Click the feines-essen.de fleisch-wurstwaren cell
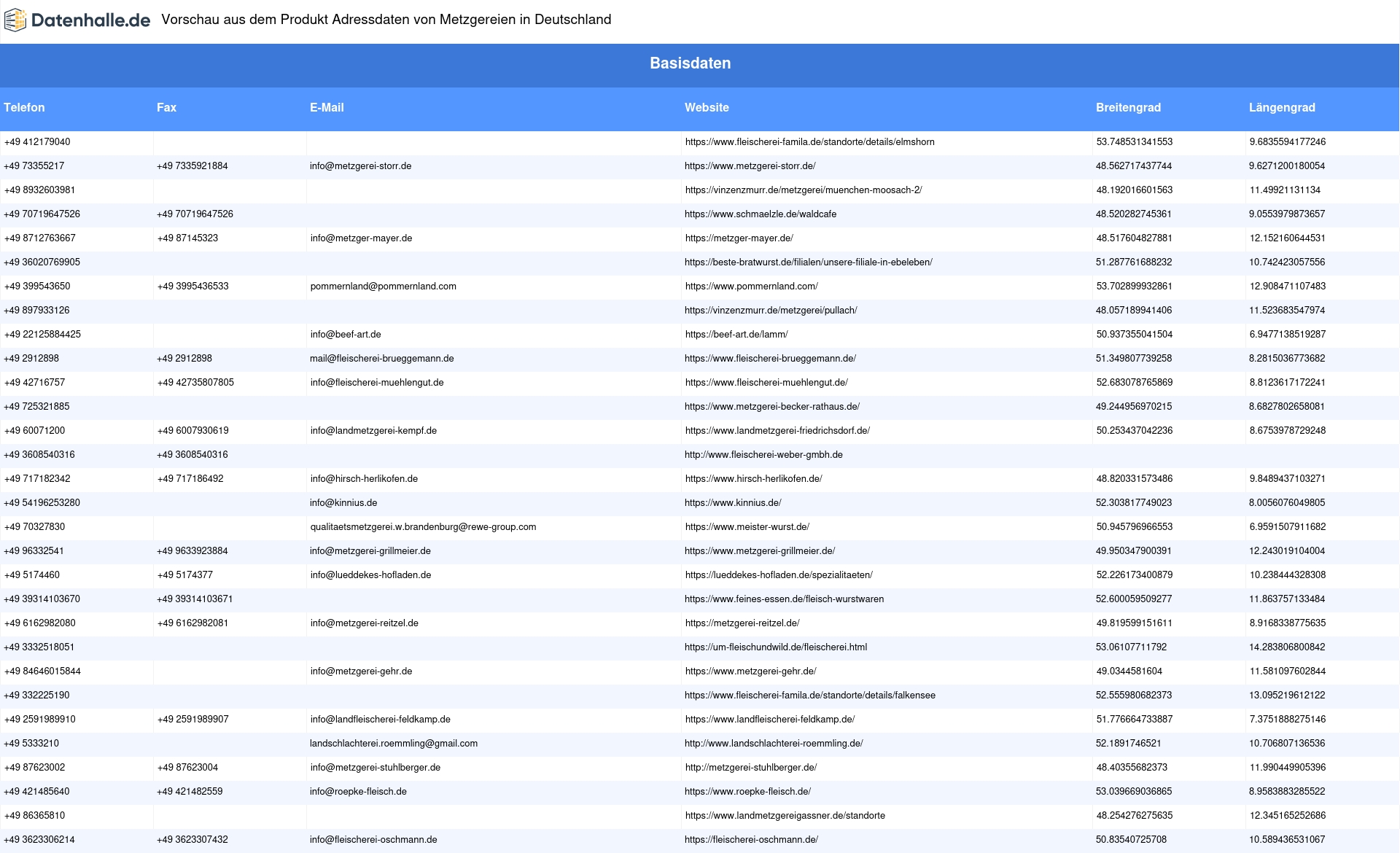Image resolution: width=1400 pixels, height=853 pixels. [x=785, y=599]
